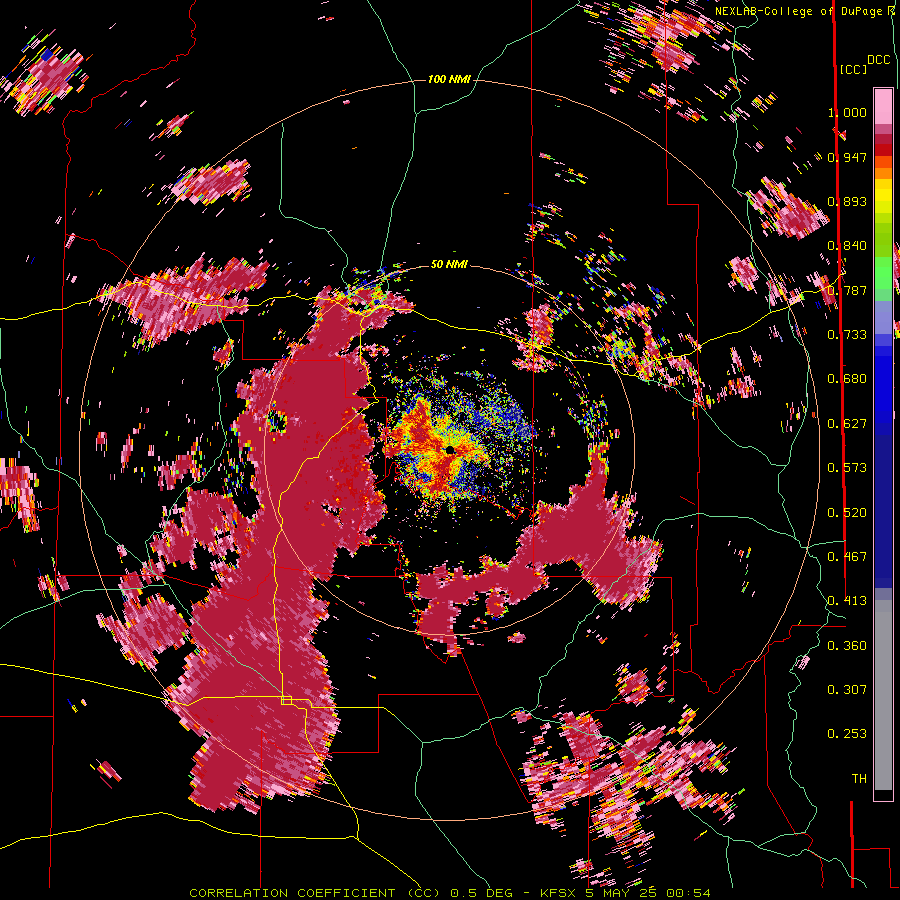900x900 pixels.
Task: Click the 0.627 legend value
Action: coord(847,424)
